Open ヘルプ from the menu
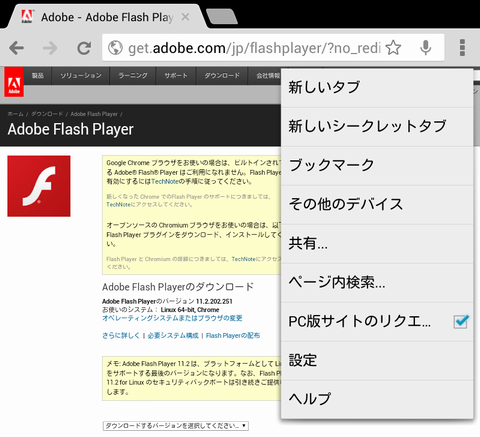This screenshot has height=437, width=480. pos(377,399)
